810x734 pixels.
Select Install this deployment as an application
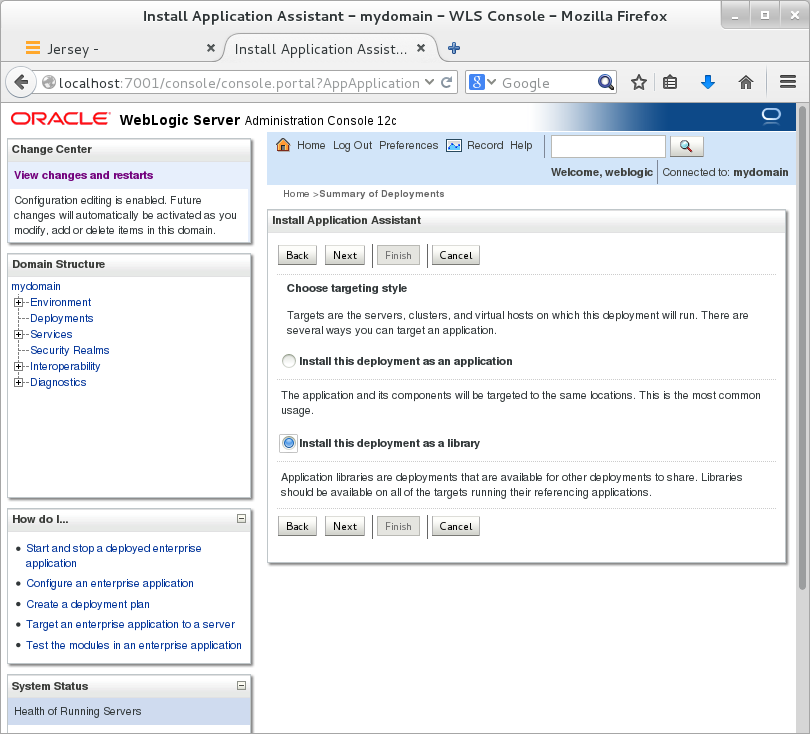[x=289, y=361]
